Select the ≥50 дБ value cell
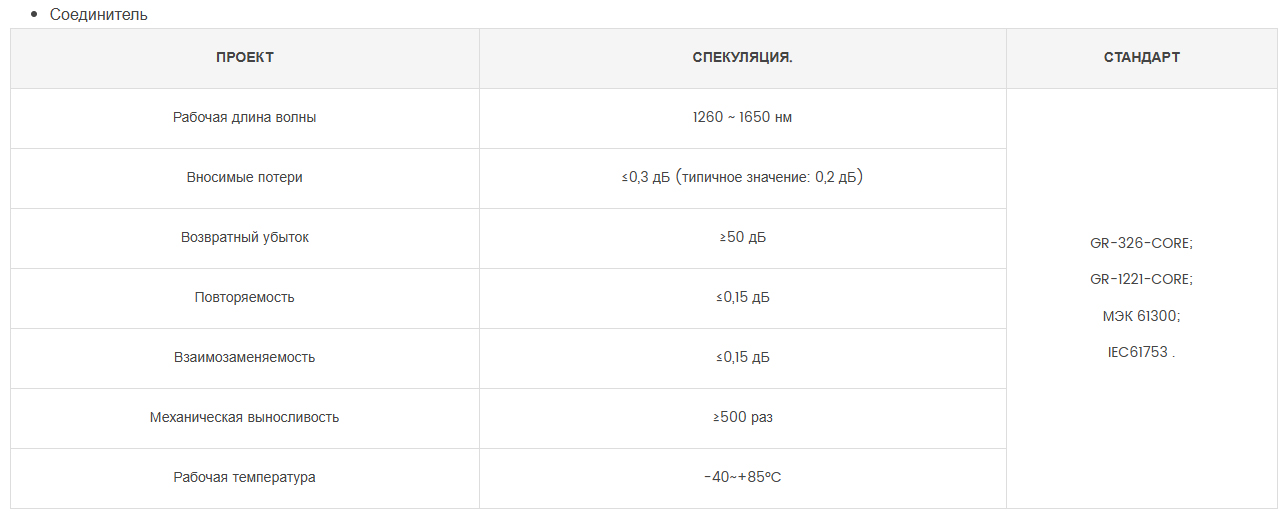This screenshot has width=1282, height=518. tap(743, 238)
